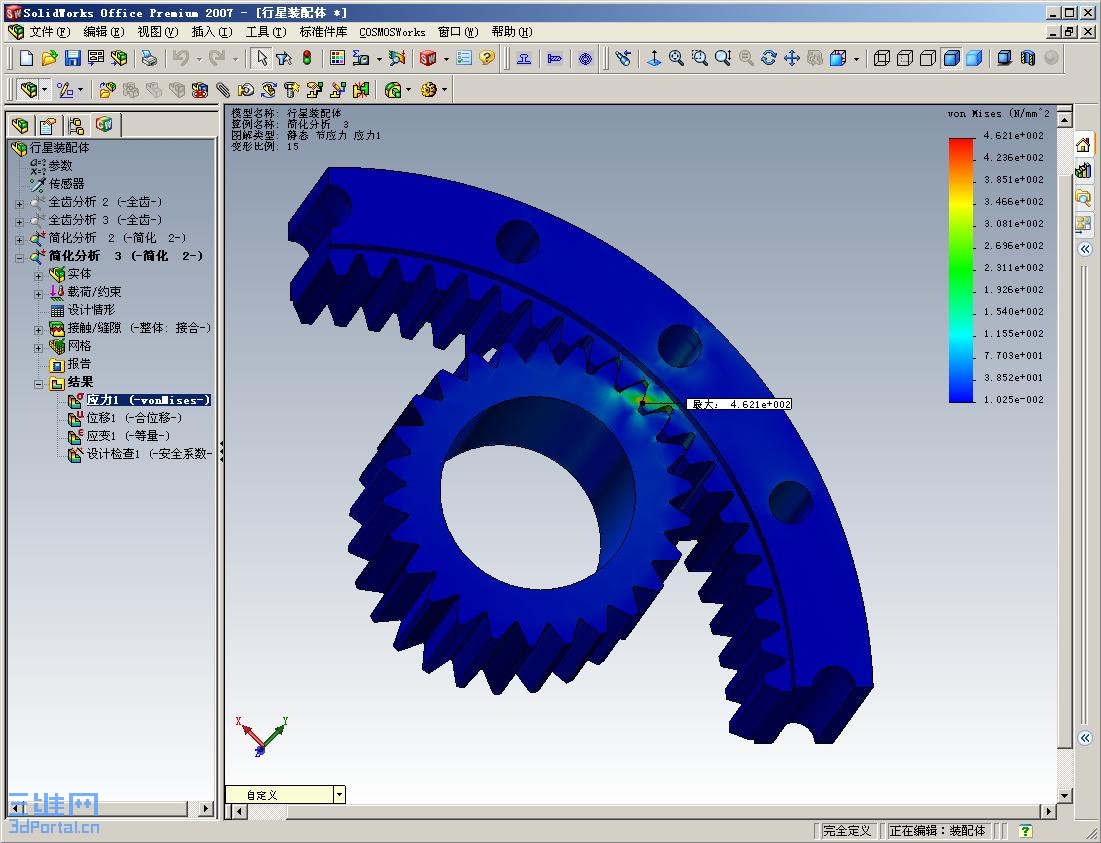The image size is (1101, 843).
Task: Collapse the 结果 results folder
Action: tap(39, 384)
